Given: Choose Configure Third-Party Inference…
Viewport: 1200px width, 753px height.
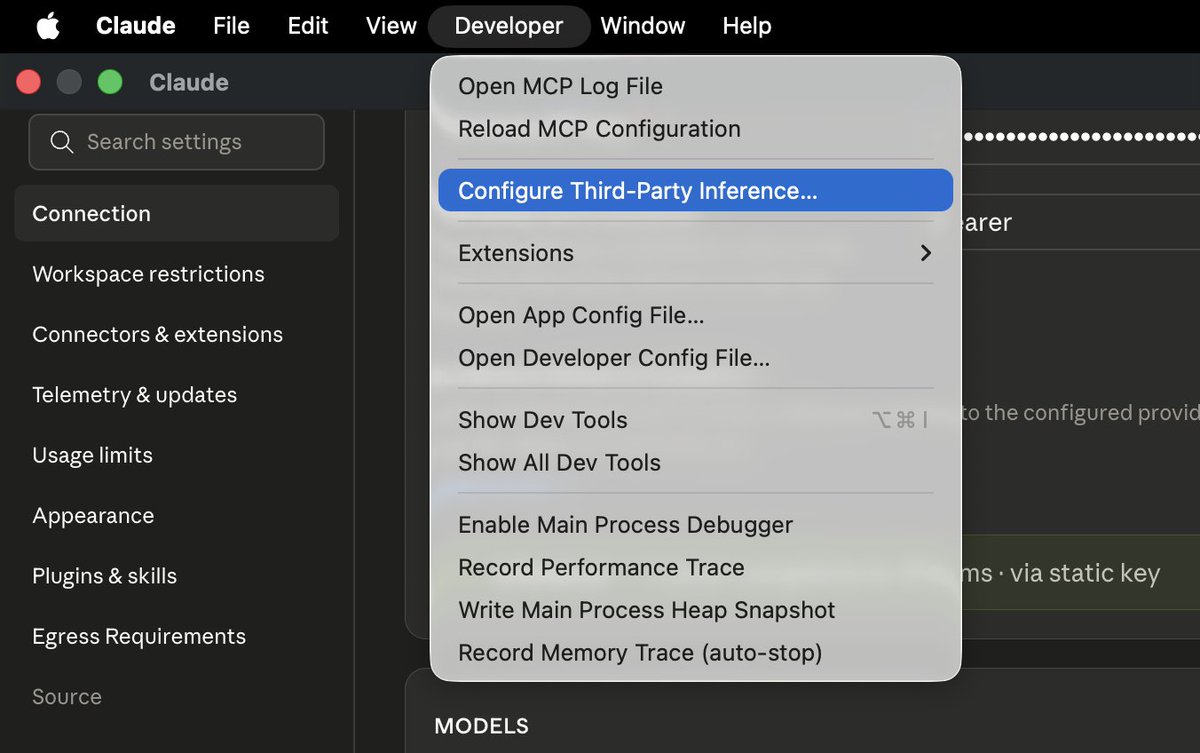Looking at the screenshot, I should click(x=695, y=190).
